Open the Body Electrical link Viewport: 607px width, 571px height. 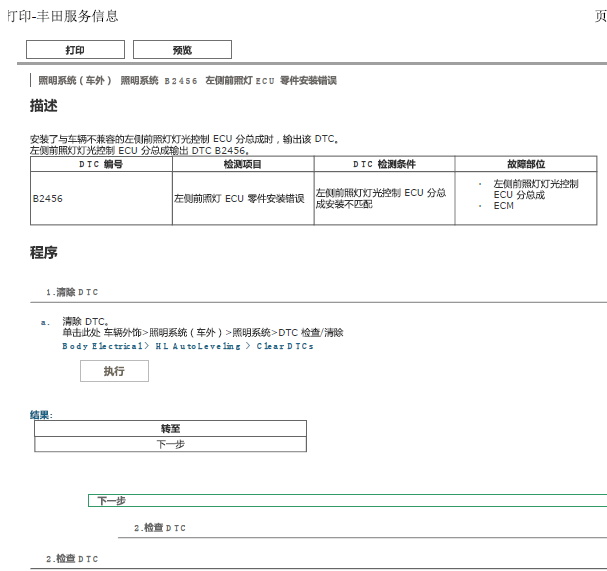[x=103, y=346]
